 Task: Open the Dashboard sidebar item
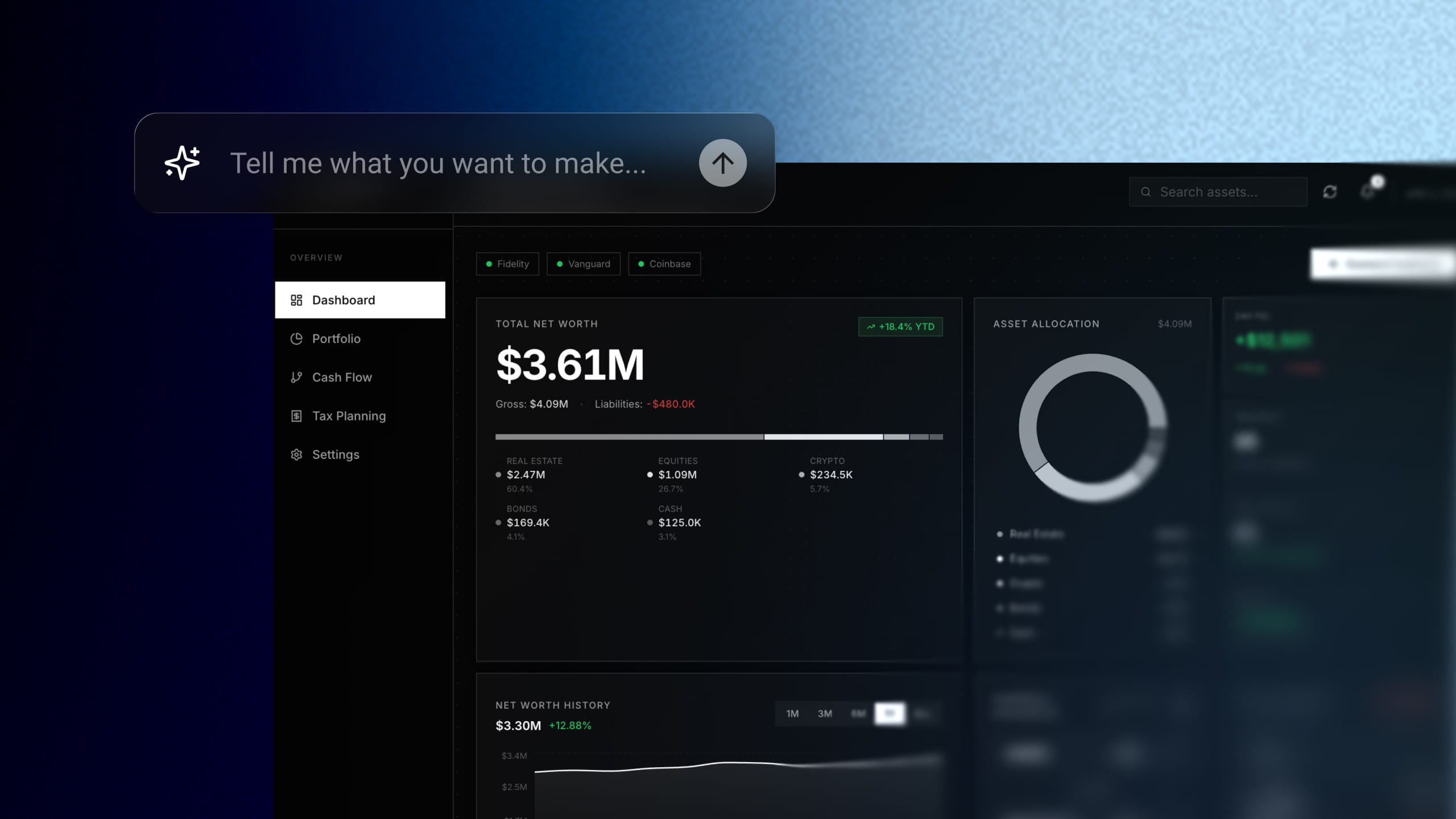[360, 300]
